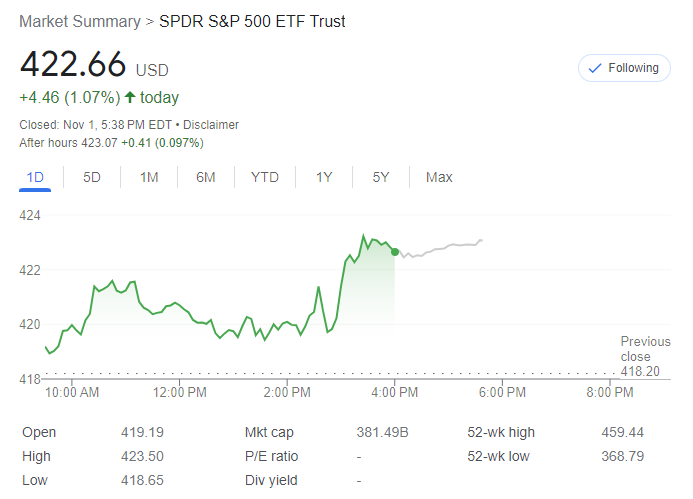Viewport: 693px width, 499px height.
Task: Click the Following checkmark icon
Action: [x=595, y=68]
